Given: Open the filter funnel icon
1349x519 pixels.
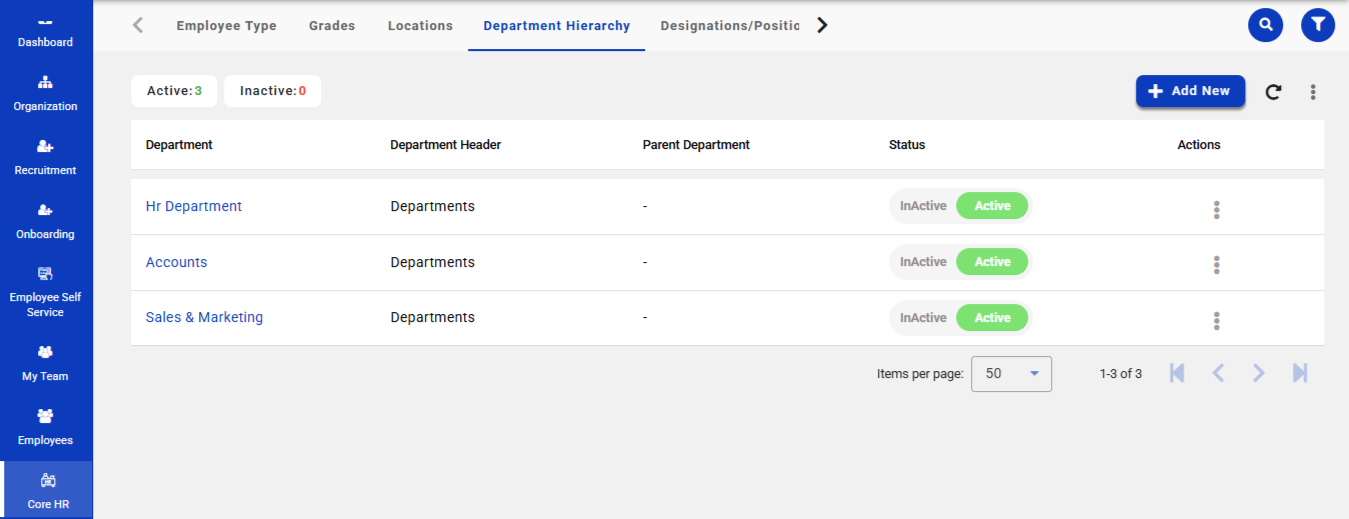Looking at the screenshot, I should (x=1317, y=25).
